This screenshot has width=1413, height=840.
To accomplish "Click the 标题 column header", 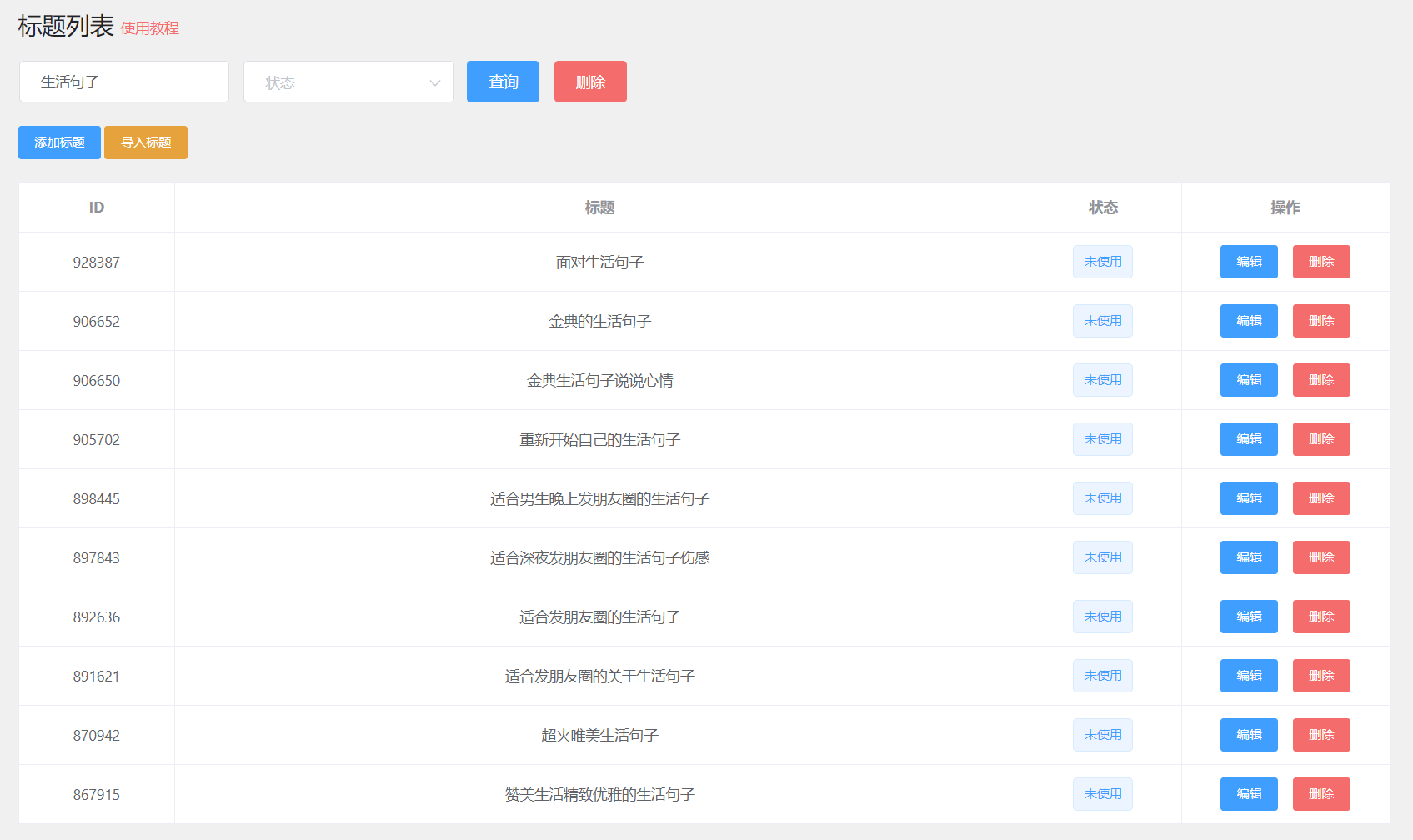I will coord(599,207).
